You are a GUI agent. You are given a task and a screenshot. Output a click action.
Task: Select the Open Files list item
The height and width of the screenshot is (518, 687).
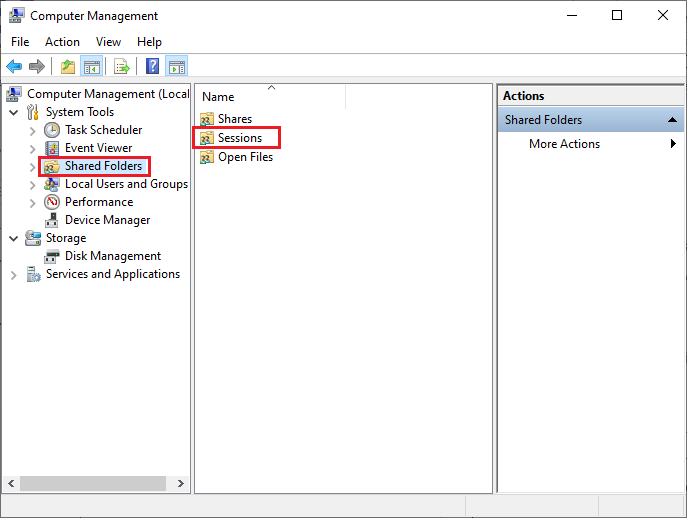tap(245, 157)
